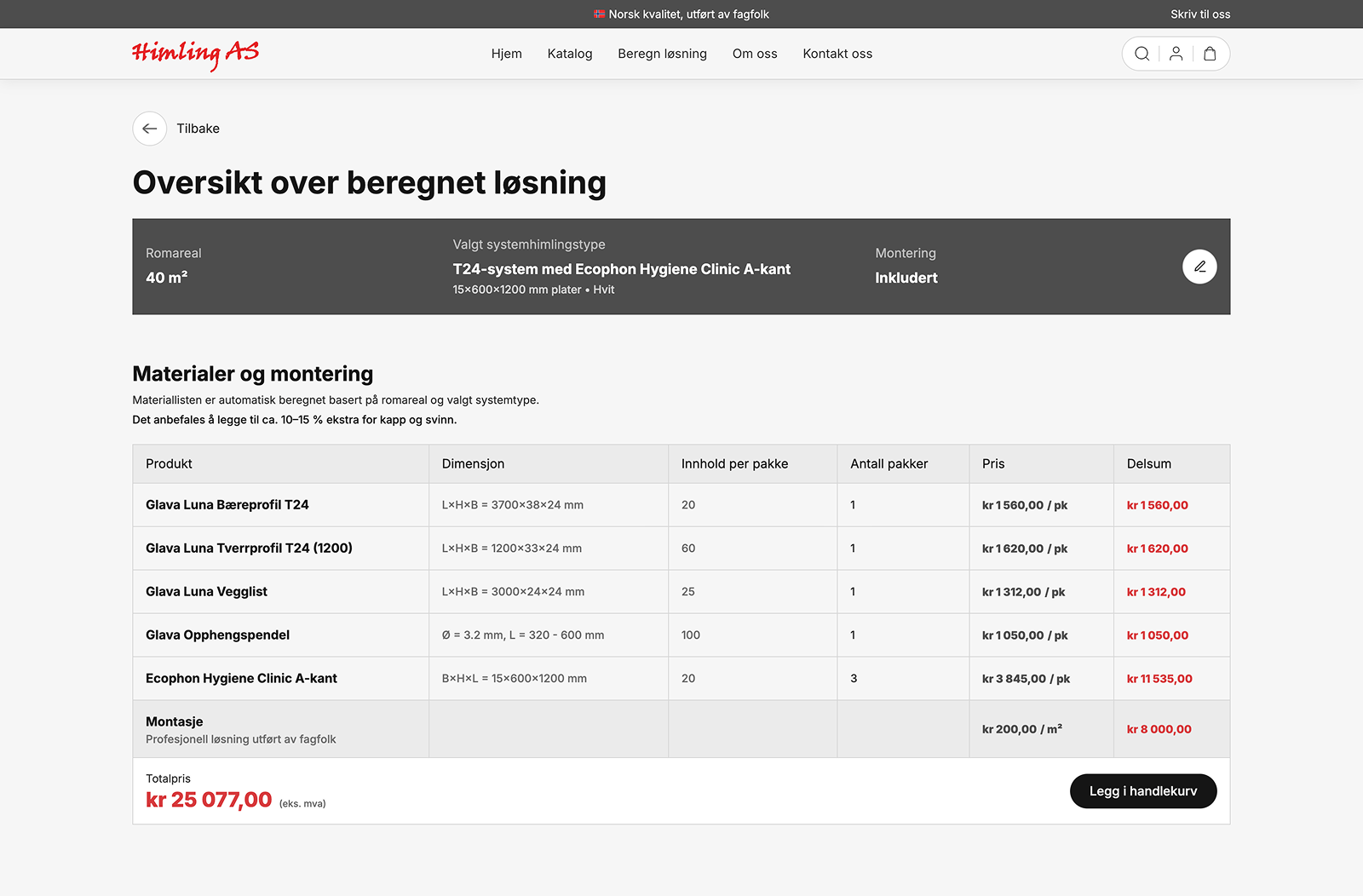Image resolution: width=1363 pixels, height=896 pixels.
Task: Click the total price kr 25 077,00
Action: (209, 800)
